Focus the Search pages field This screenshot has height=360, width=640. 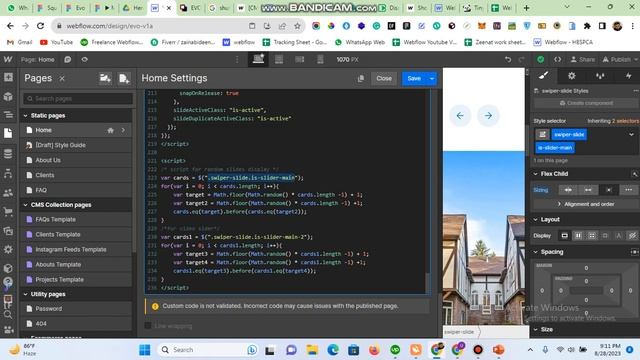(x=78, y=98)
